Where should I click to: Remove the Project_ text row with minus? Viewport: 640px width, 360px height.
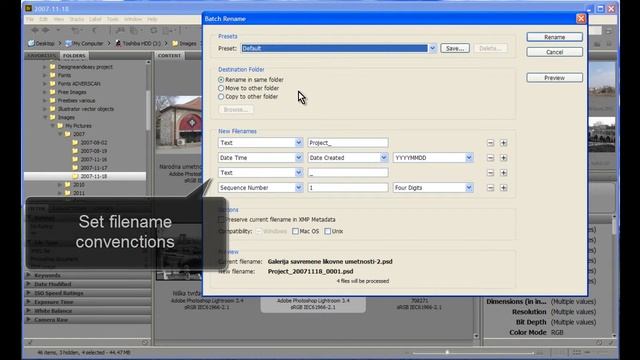pyautogui.click(x=491, y=143)
